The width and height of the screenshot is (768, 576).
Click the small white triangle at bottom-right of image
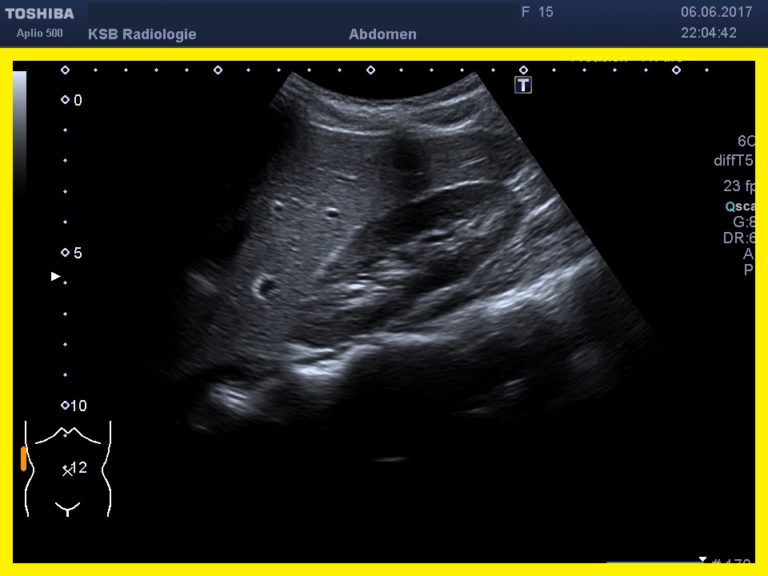[x=703, y=559]
